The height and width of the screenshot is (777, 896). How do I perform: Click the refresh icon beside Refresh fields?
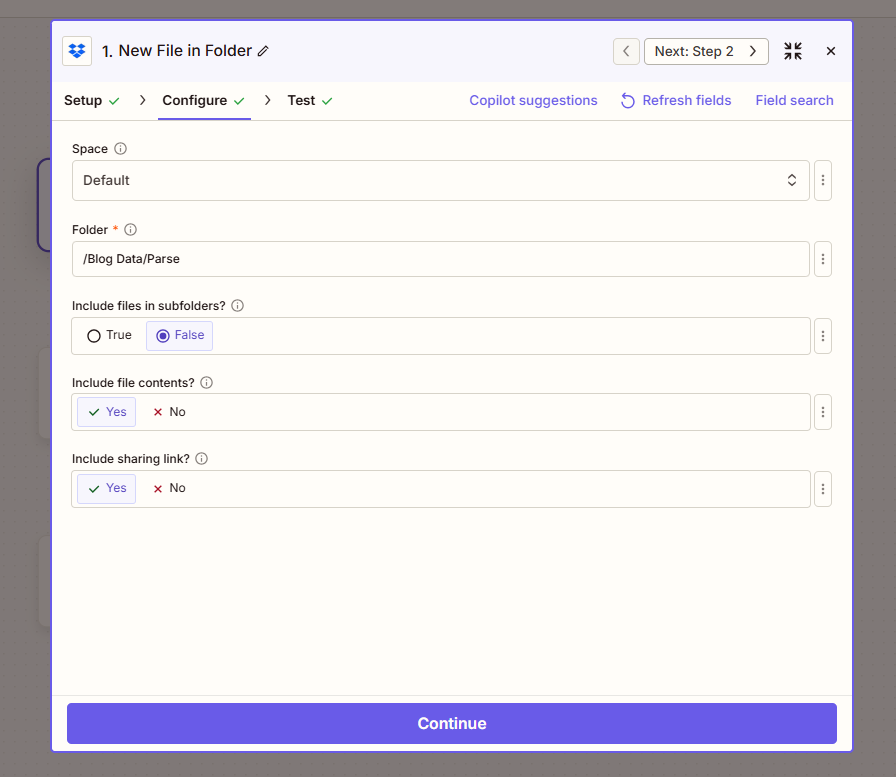627,100
